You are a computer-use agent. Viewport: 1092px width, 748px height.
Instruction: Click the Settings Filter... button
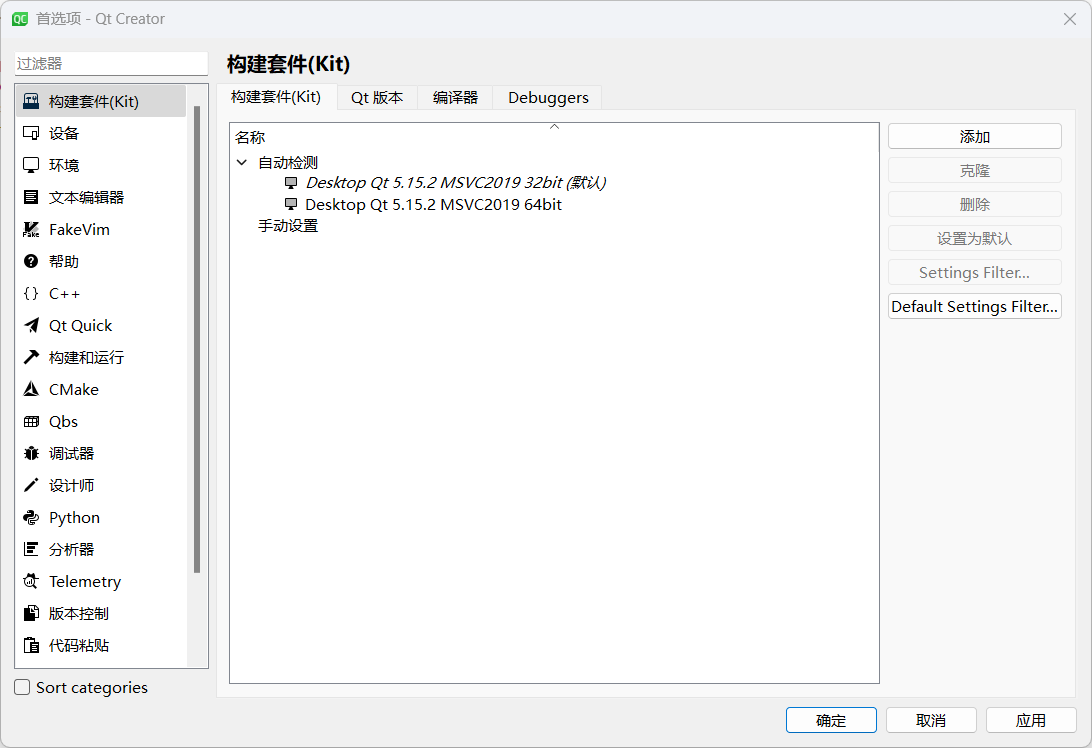click(974, 272)
